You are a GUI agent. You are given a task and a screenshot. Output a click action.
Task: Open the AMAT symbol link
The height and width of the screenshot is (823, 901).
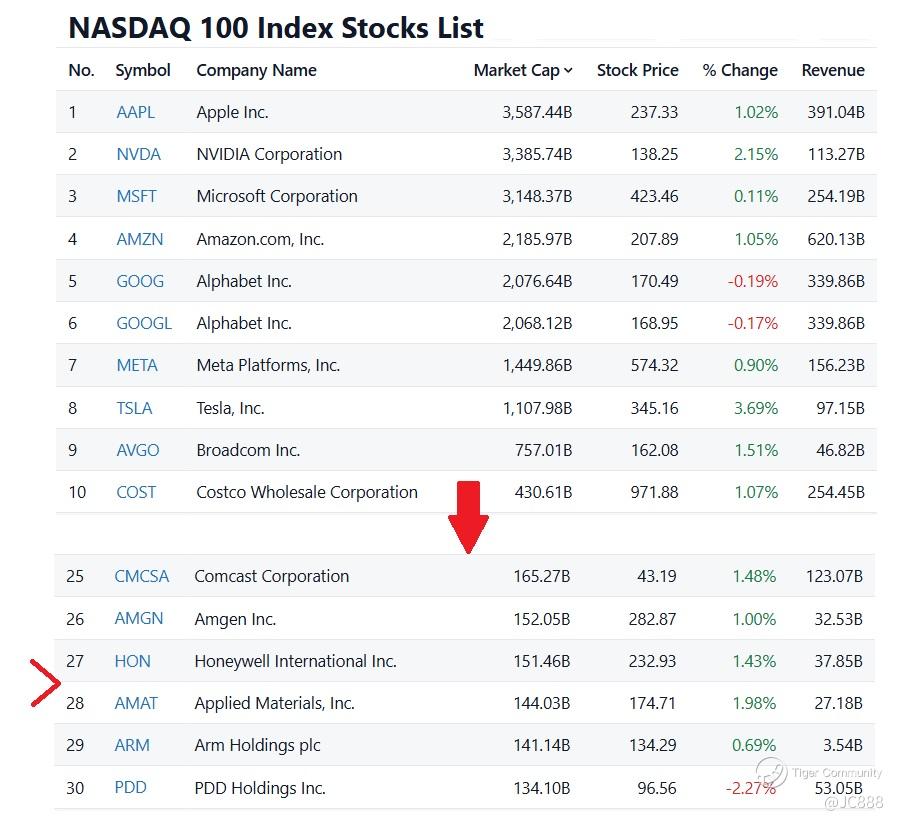pyautogui.click(x=136, y=703)
